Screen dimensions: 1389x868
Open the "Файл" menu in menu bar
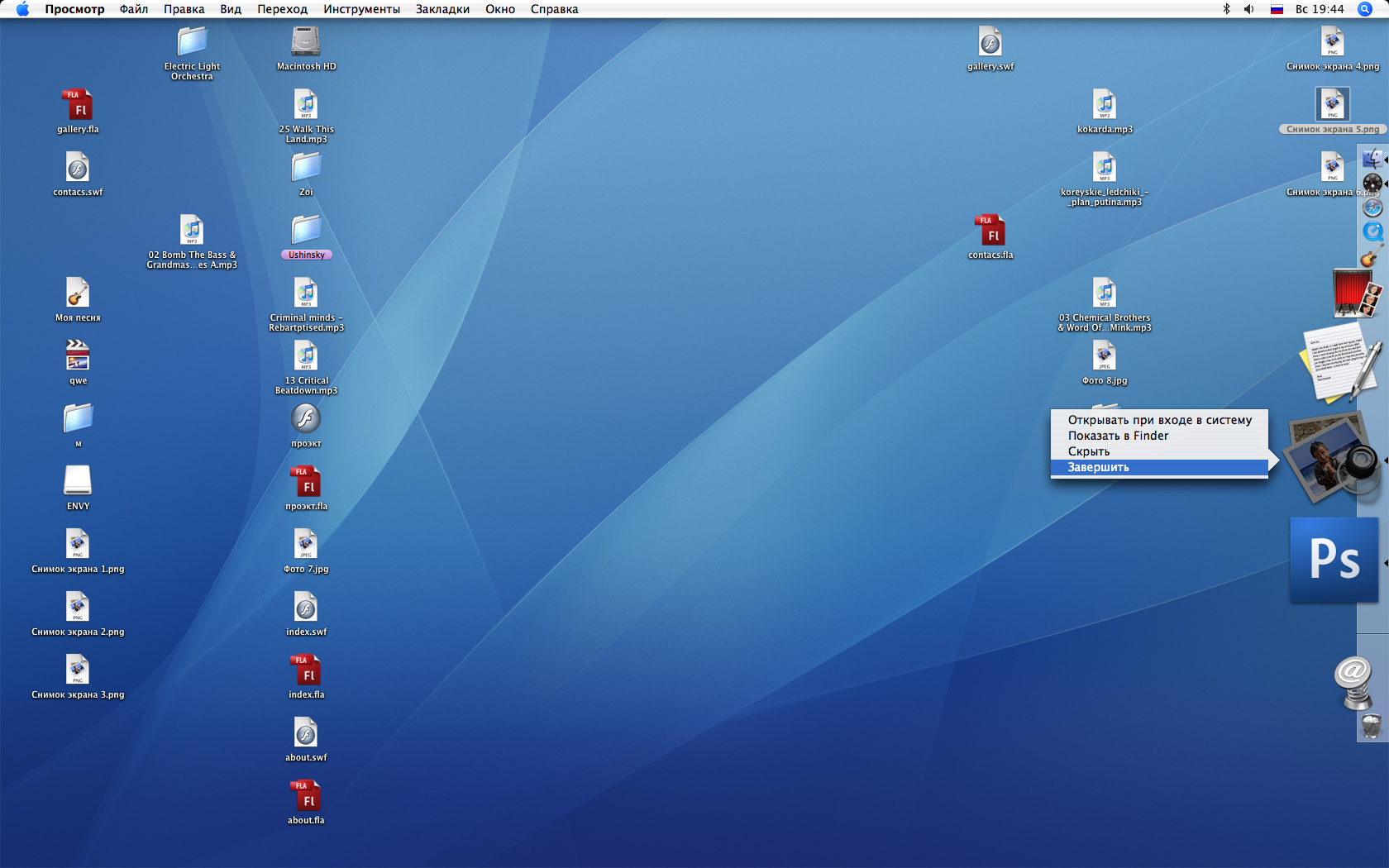click(134, 9)
